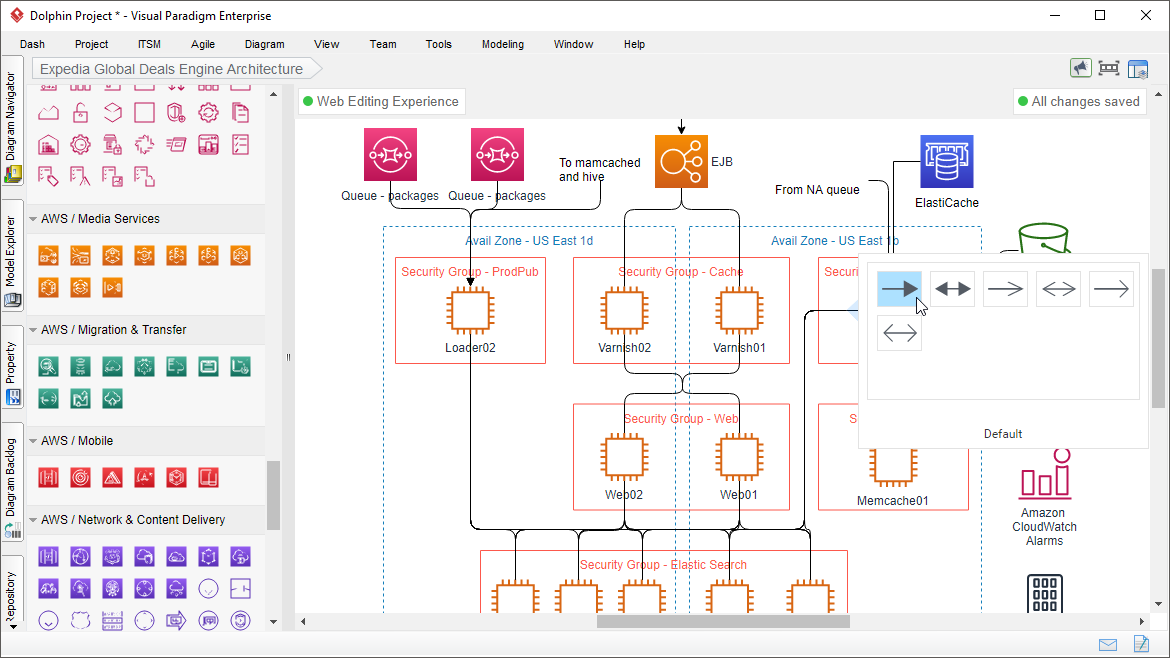Select the red triangle Amplify Mobile icon
1170x658 pixels.
(113, 477)
